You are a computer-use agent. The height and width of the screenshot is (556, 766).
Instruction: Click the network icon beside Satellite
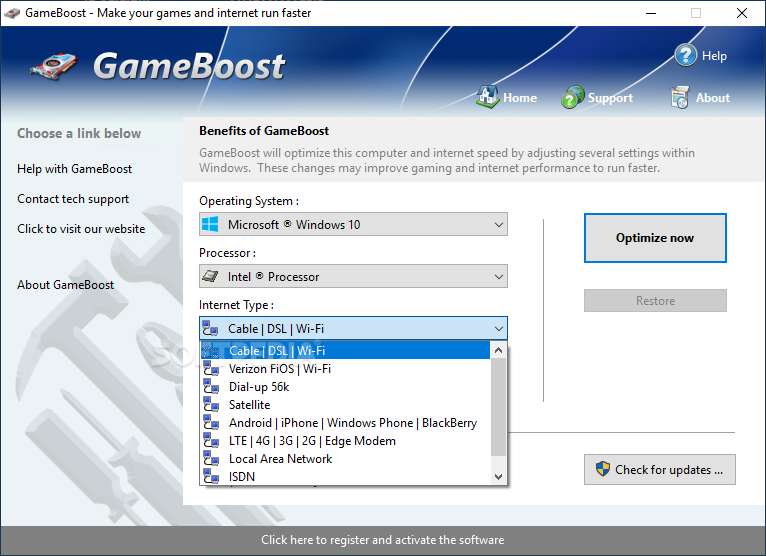(211, 405)
